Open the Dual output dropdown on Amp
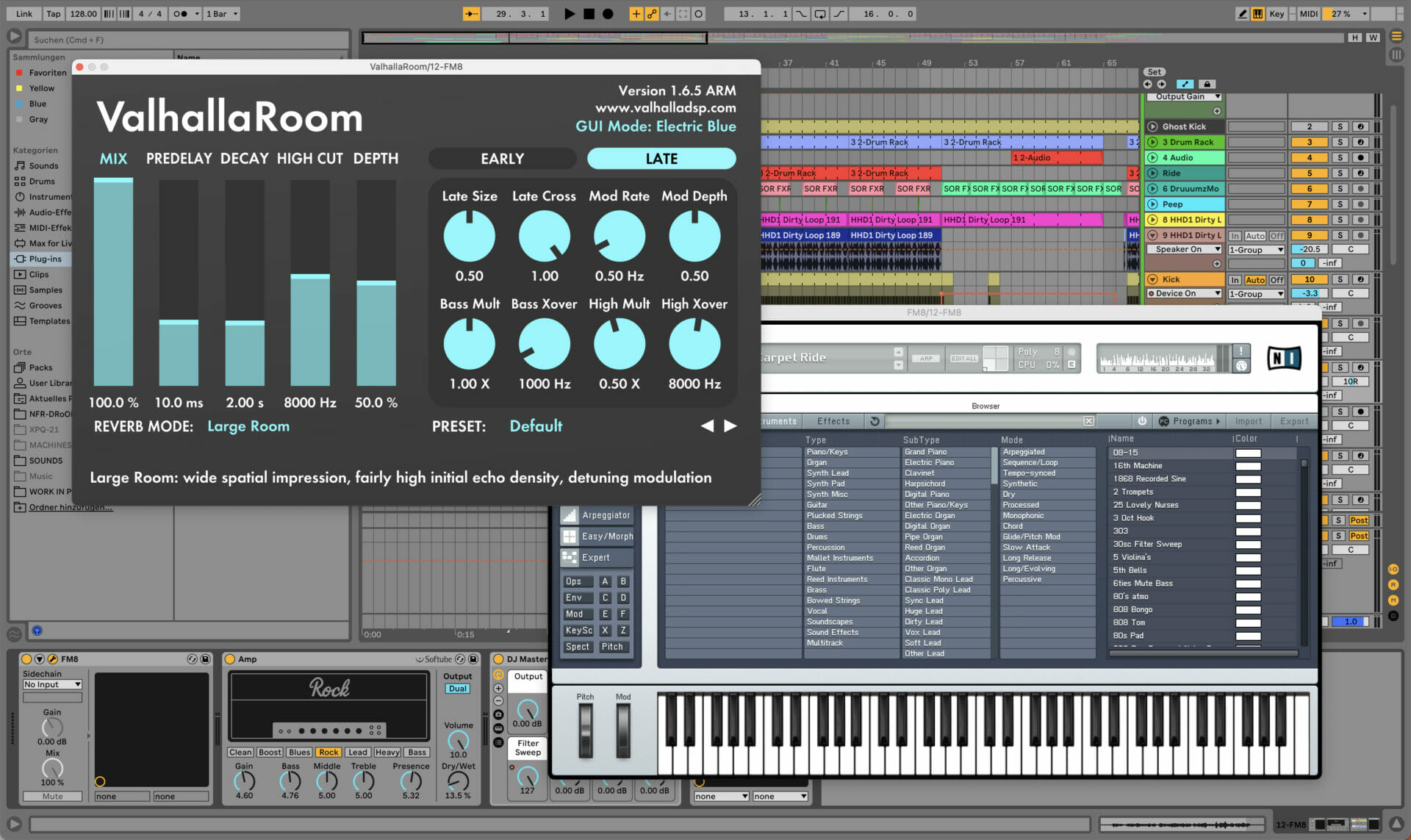Image resolution: width=1411 pixels, height=840 pixels. click(x=458, y=689)
